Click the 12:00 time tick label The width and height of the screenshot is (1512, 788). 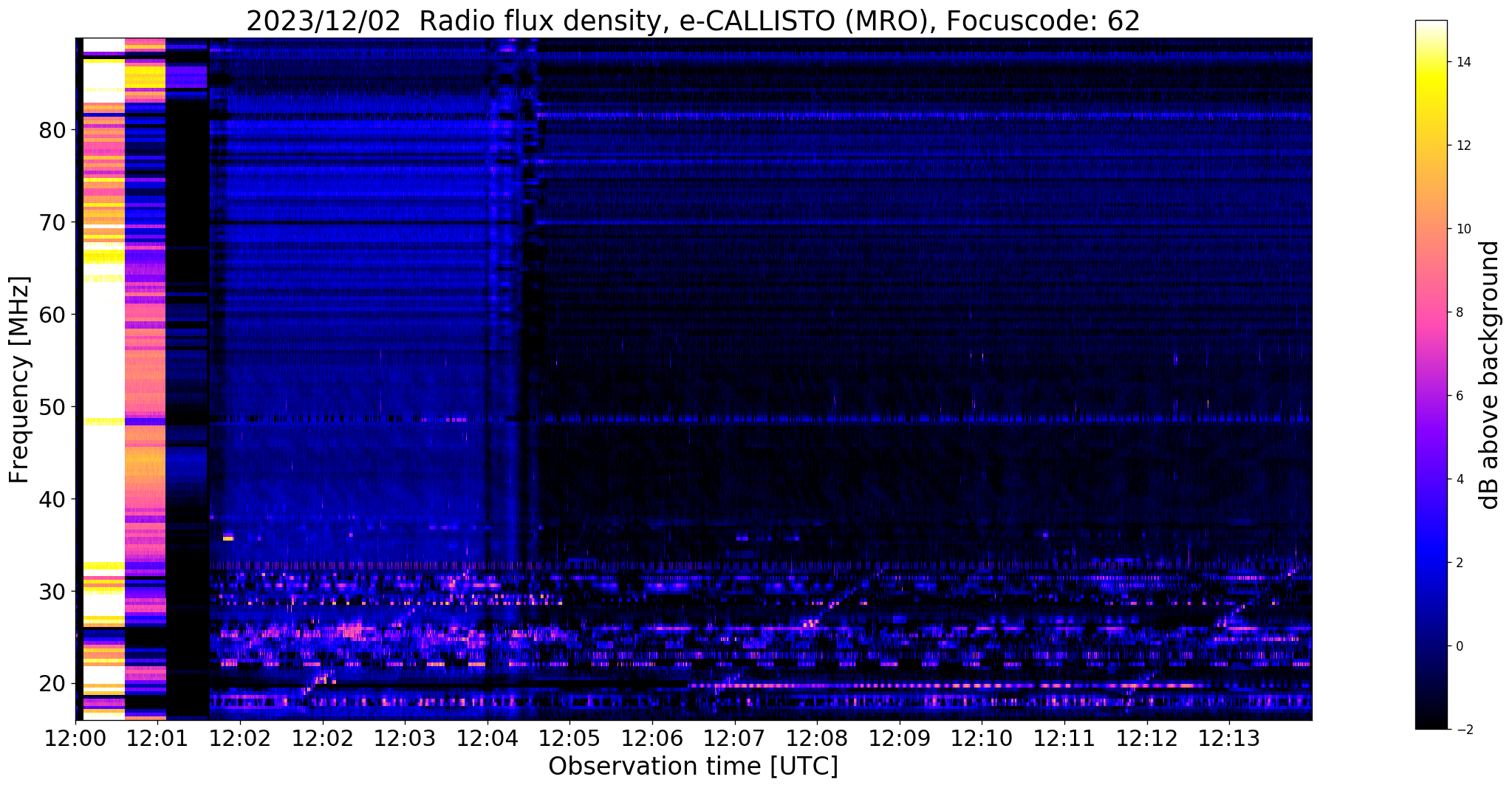75,738
